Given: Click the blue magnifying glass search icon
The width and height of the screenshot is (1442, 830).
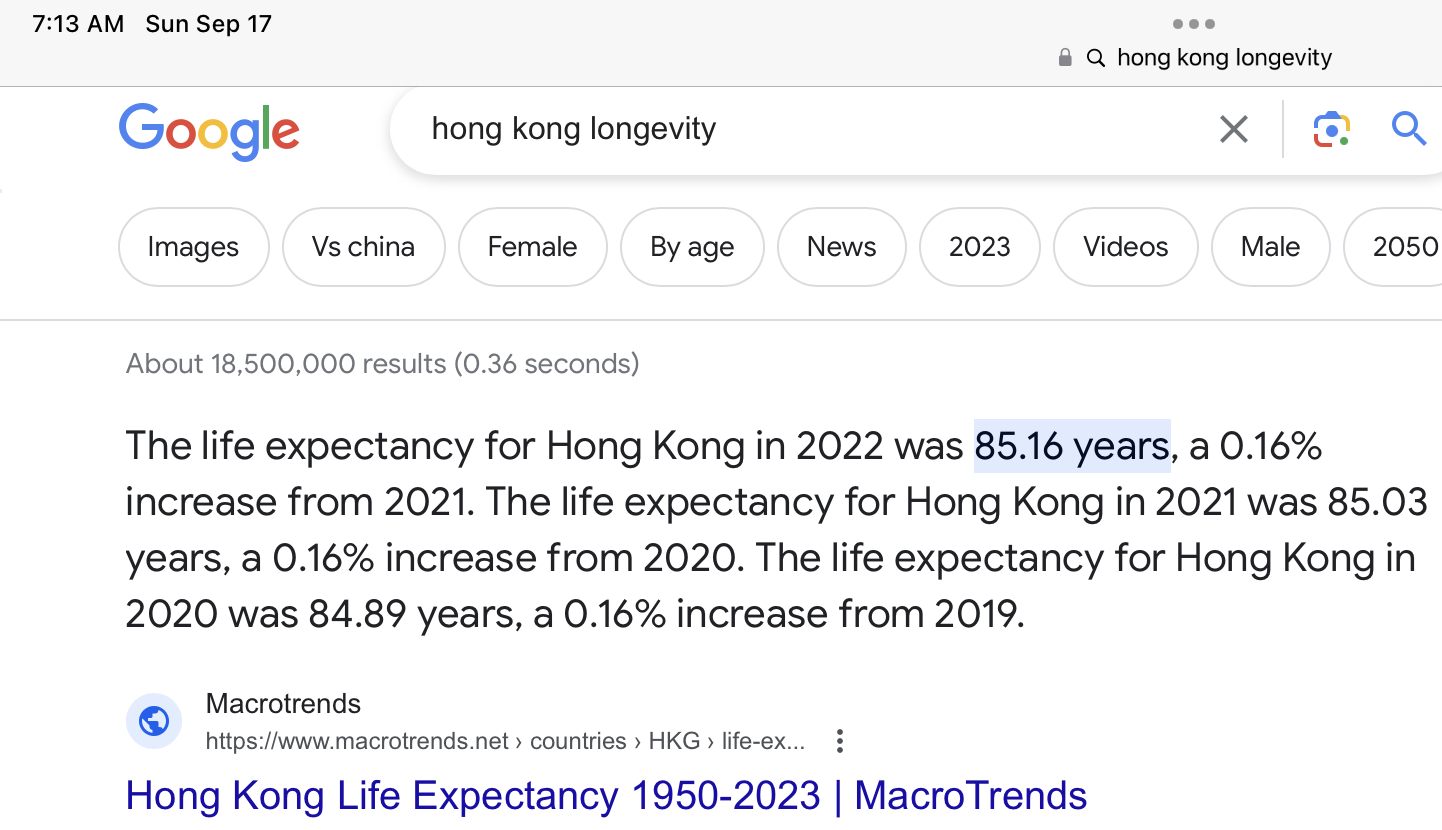Looking at the screenshot, I should tap(1408, 129).
